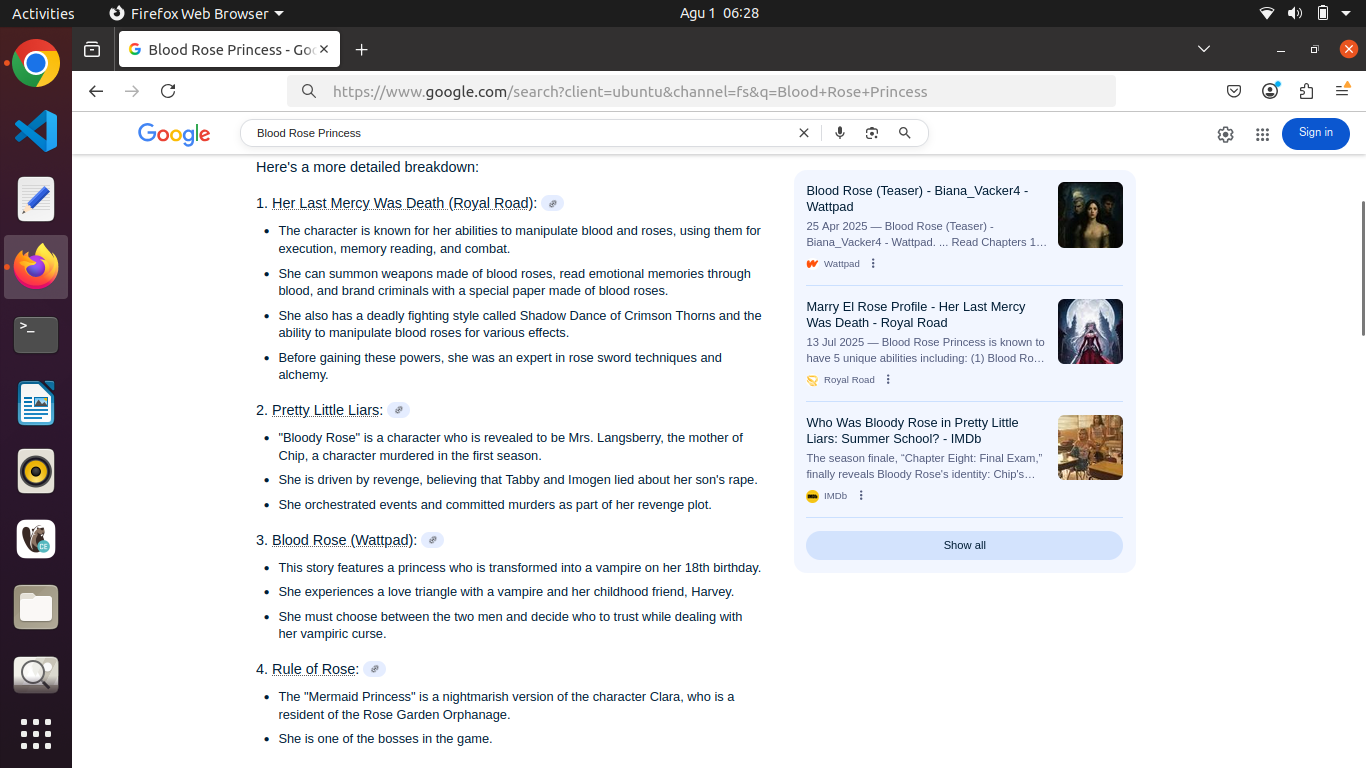Open the Marry El Rose Profile thumbnail
The image size is (1366, 768).
[x=1090, y=331]
